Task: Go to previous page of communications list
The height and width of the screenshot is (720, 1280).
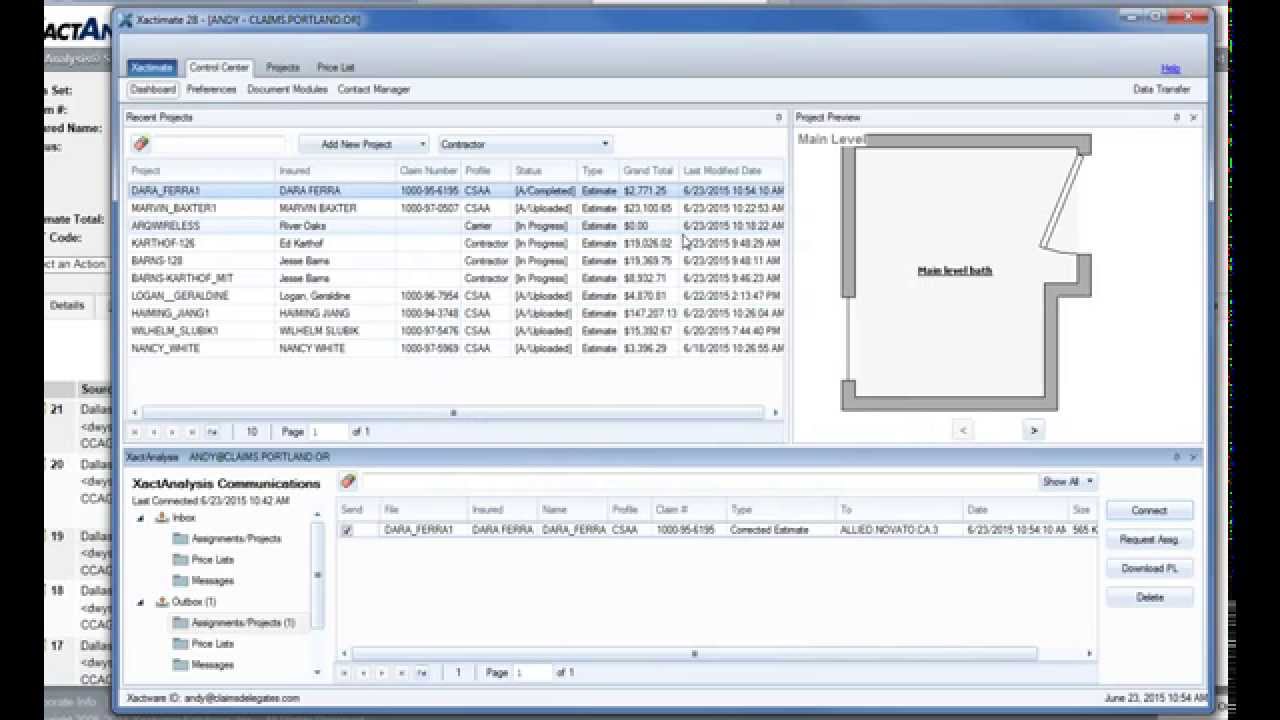Action: coord(363,673)
